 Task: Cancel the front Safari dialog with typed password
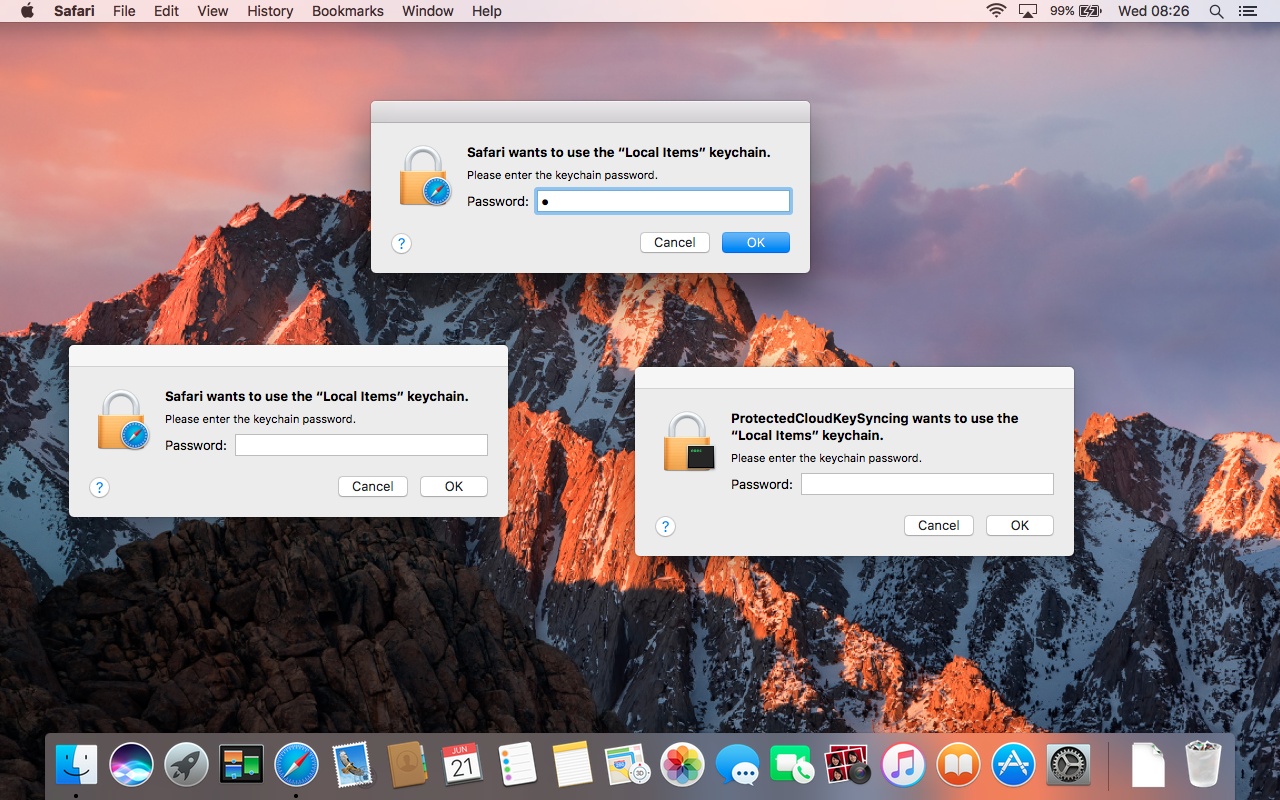click(675, 242)
